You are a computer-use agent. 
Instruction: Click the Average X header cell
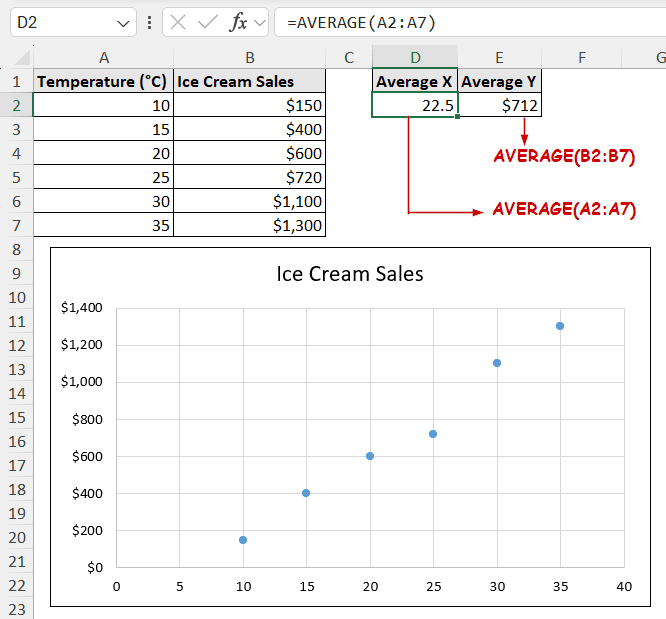[415, 81]
